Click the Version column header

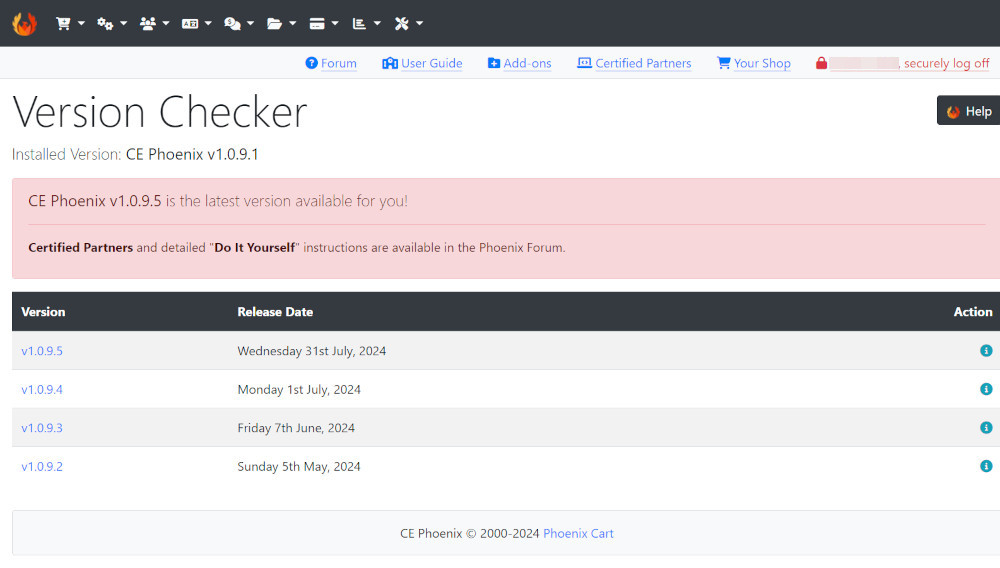tap(43, 312)
